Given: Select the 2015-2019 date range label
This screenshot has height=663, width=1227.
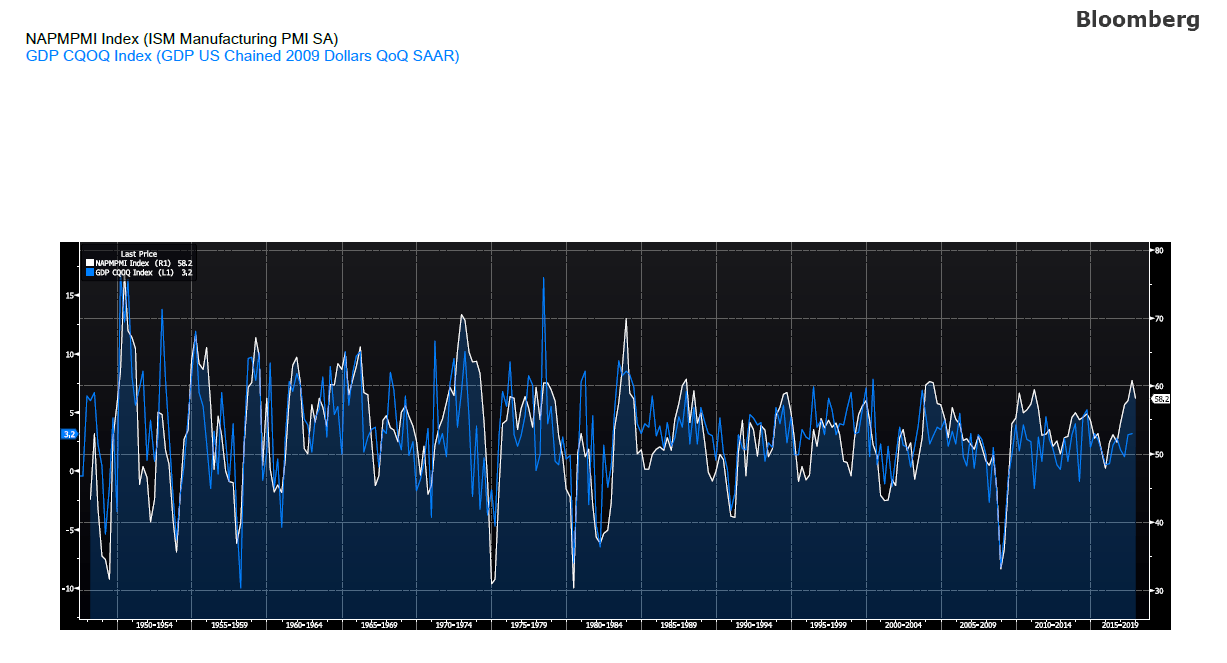Looking at the screenshot, I should pyautogui.click(x=1122, y=623).
